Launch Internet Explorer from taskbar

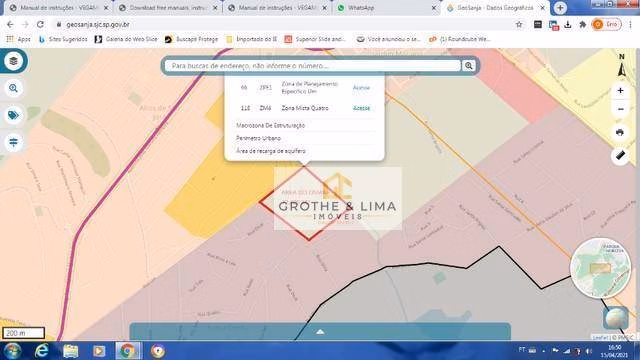click(42, 351)
